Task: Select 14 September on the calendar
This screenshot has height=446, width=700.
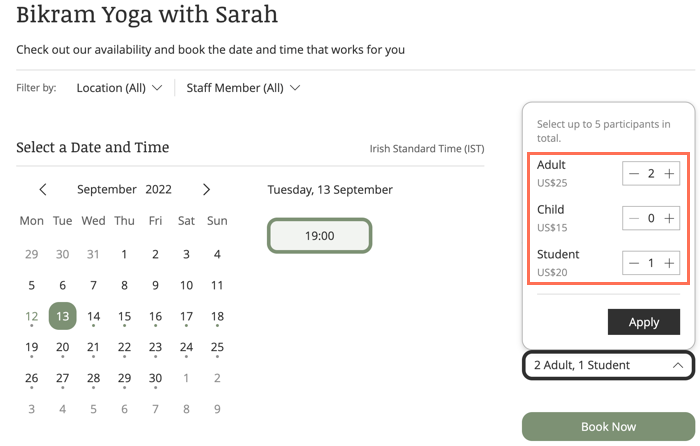Action: (x=93, y=317)
